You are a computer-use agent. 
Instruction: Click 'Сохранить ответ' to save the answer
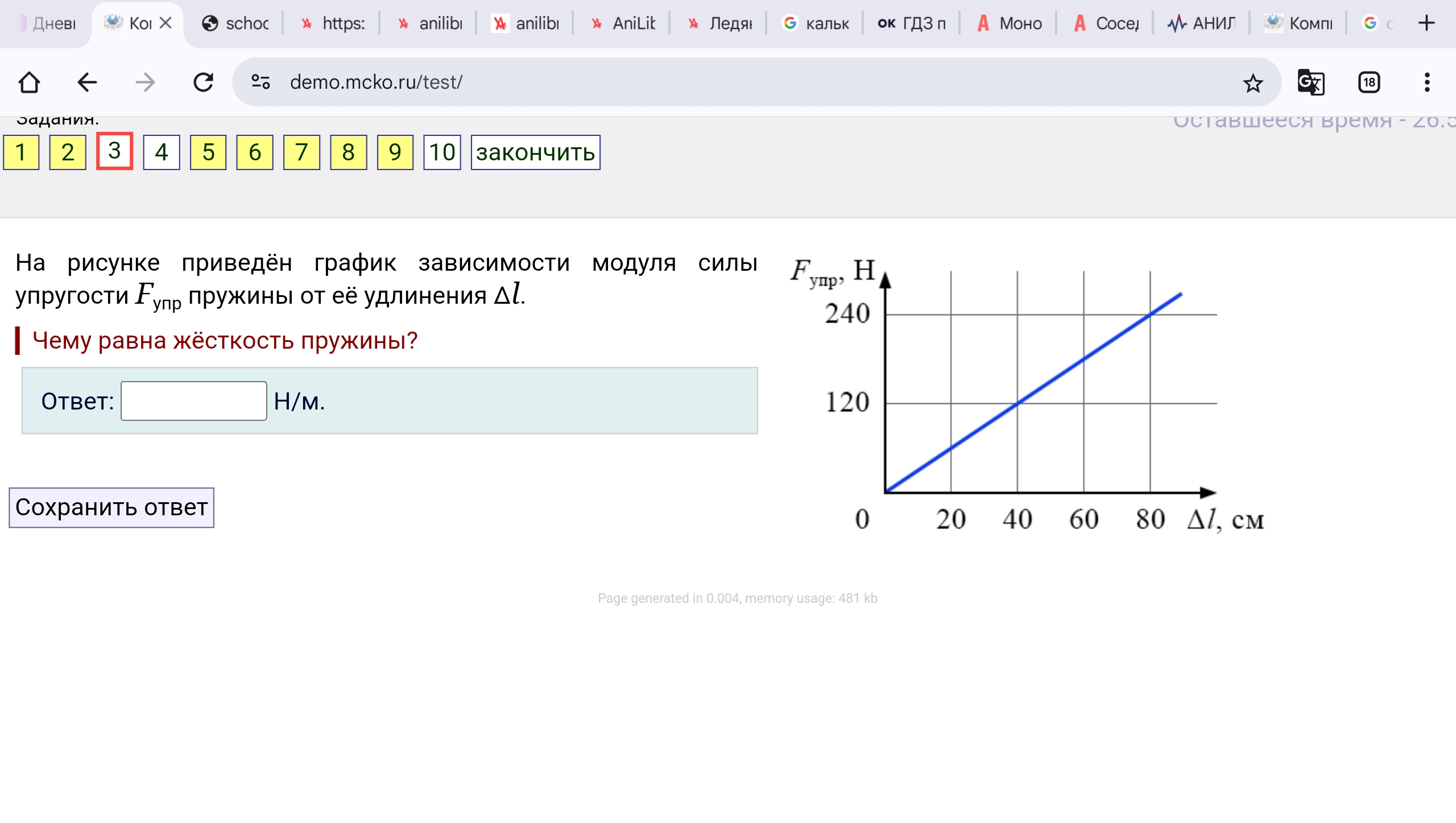[x=111, y=507]
